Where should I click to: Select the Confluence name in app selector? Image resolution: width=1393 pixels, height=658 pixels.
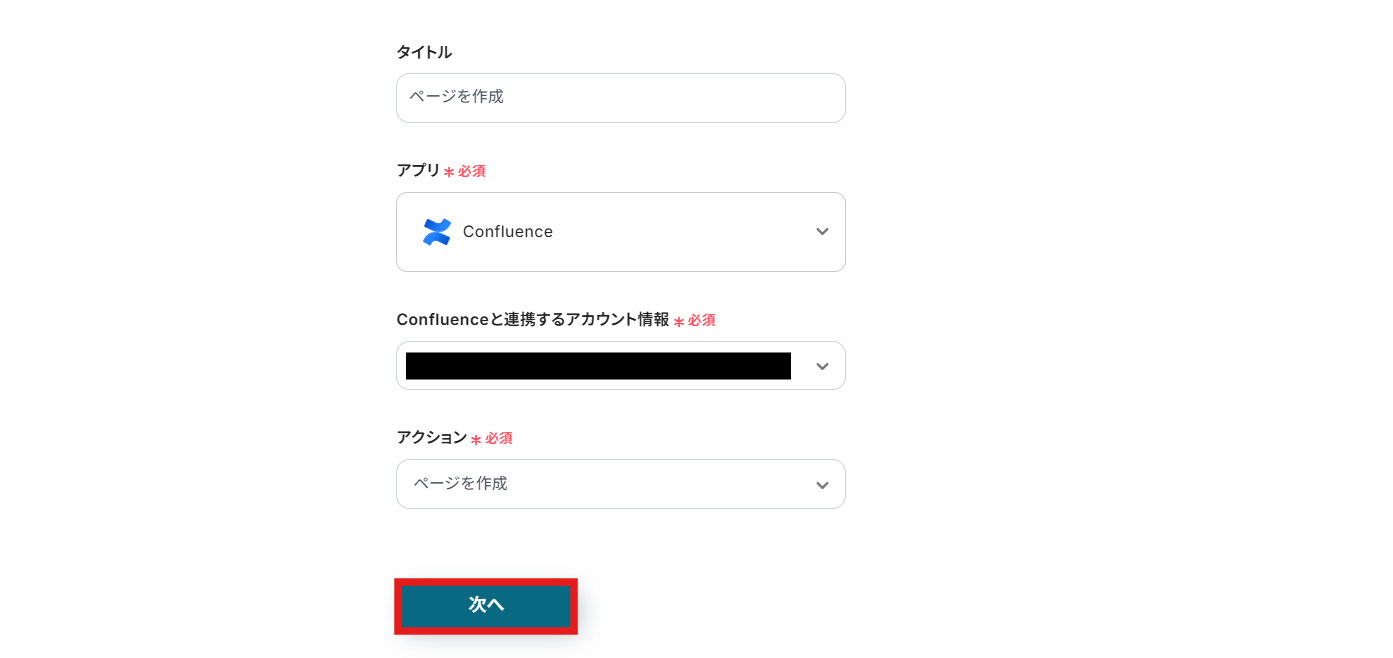507,232
